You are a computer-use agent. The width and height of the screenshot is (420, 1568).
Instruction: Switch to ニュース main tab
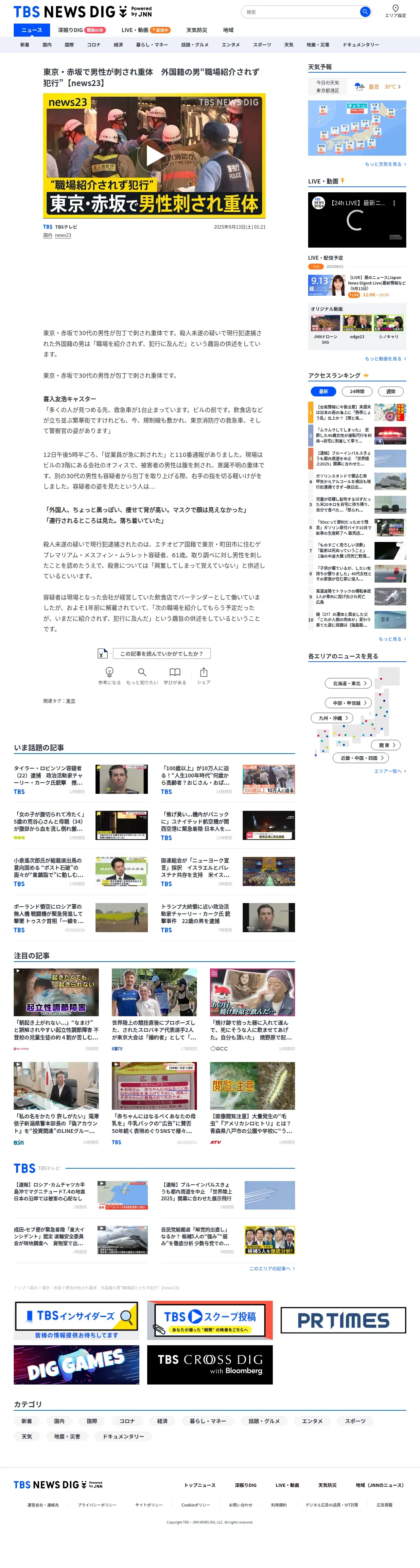pos(32,30)
